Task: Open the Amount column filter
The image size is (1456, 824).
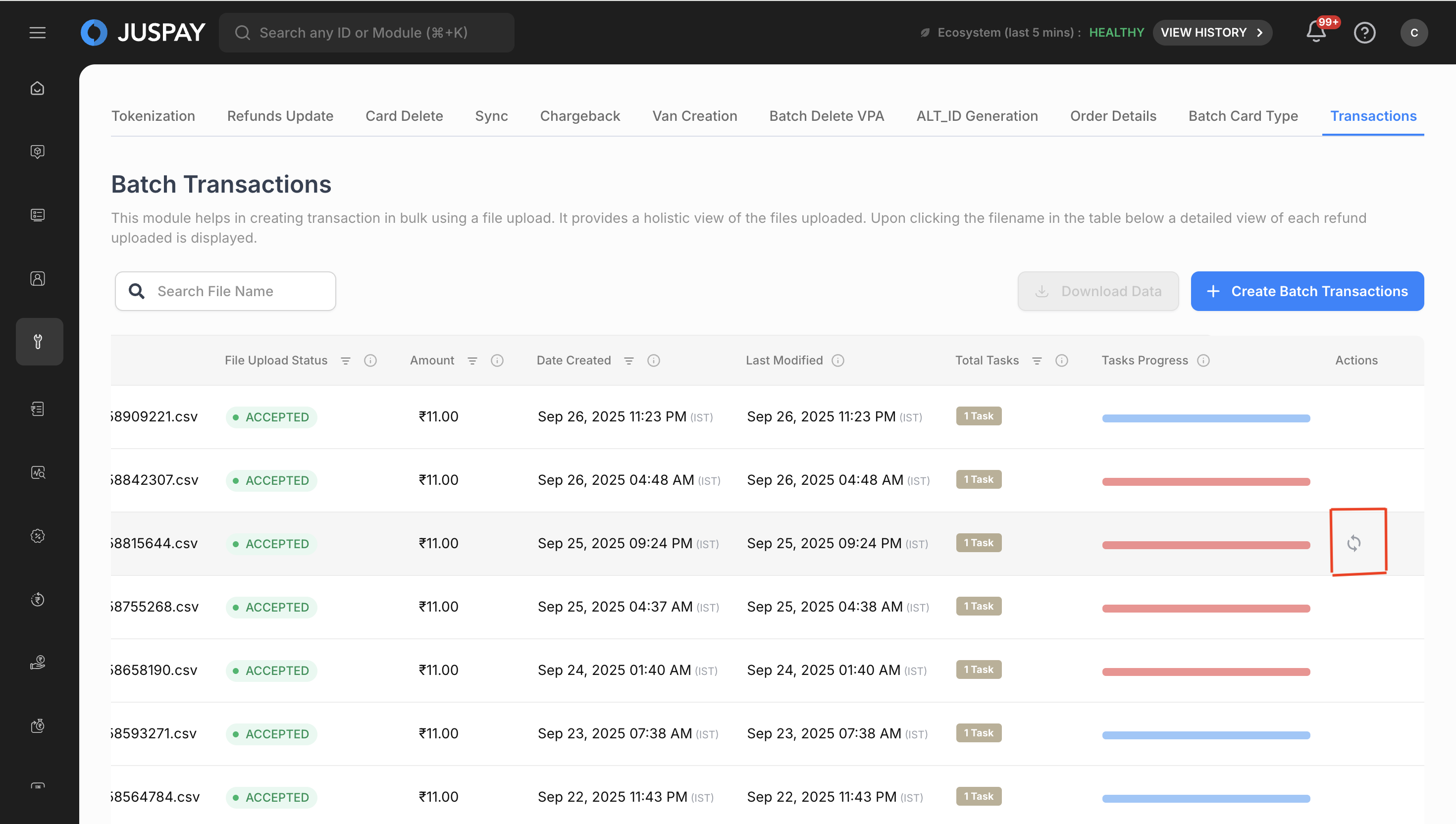Action: [x=472, y=360]
